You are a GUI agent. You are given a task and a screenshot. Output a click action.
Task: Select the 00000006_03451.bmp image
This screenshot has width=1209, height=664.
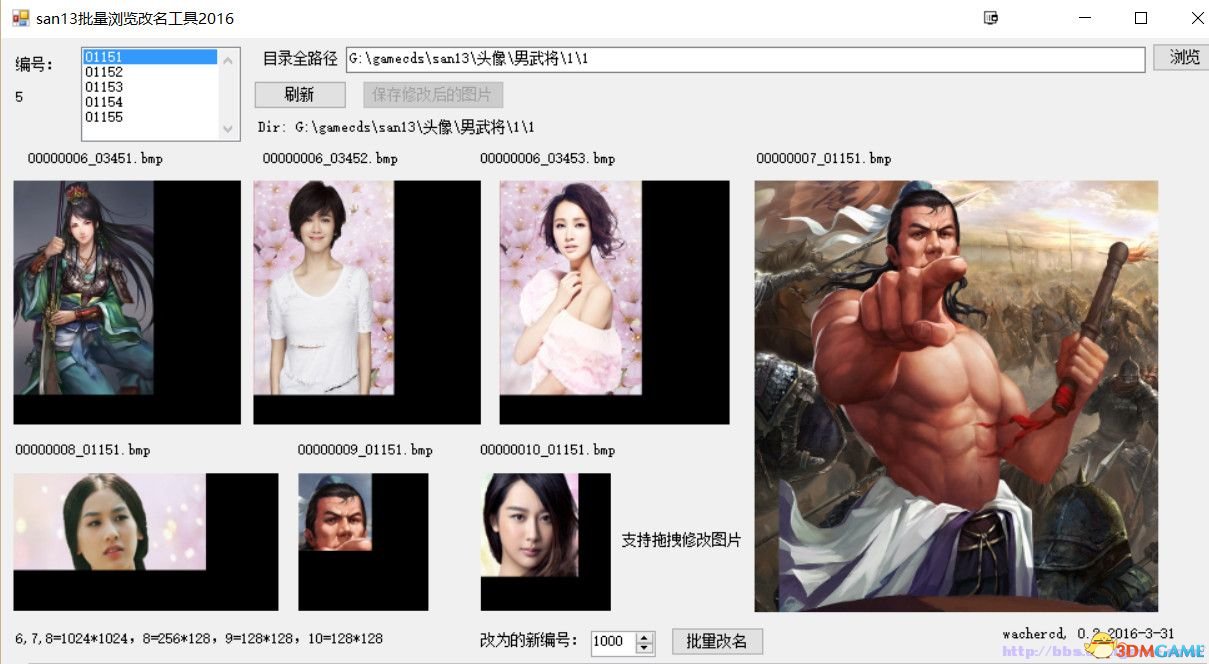(127, 302)
